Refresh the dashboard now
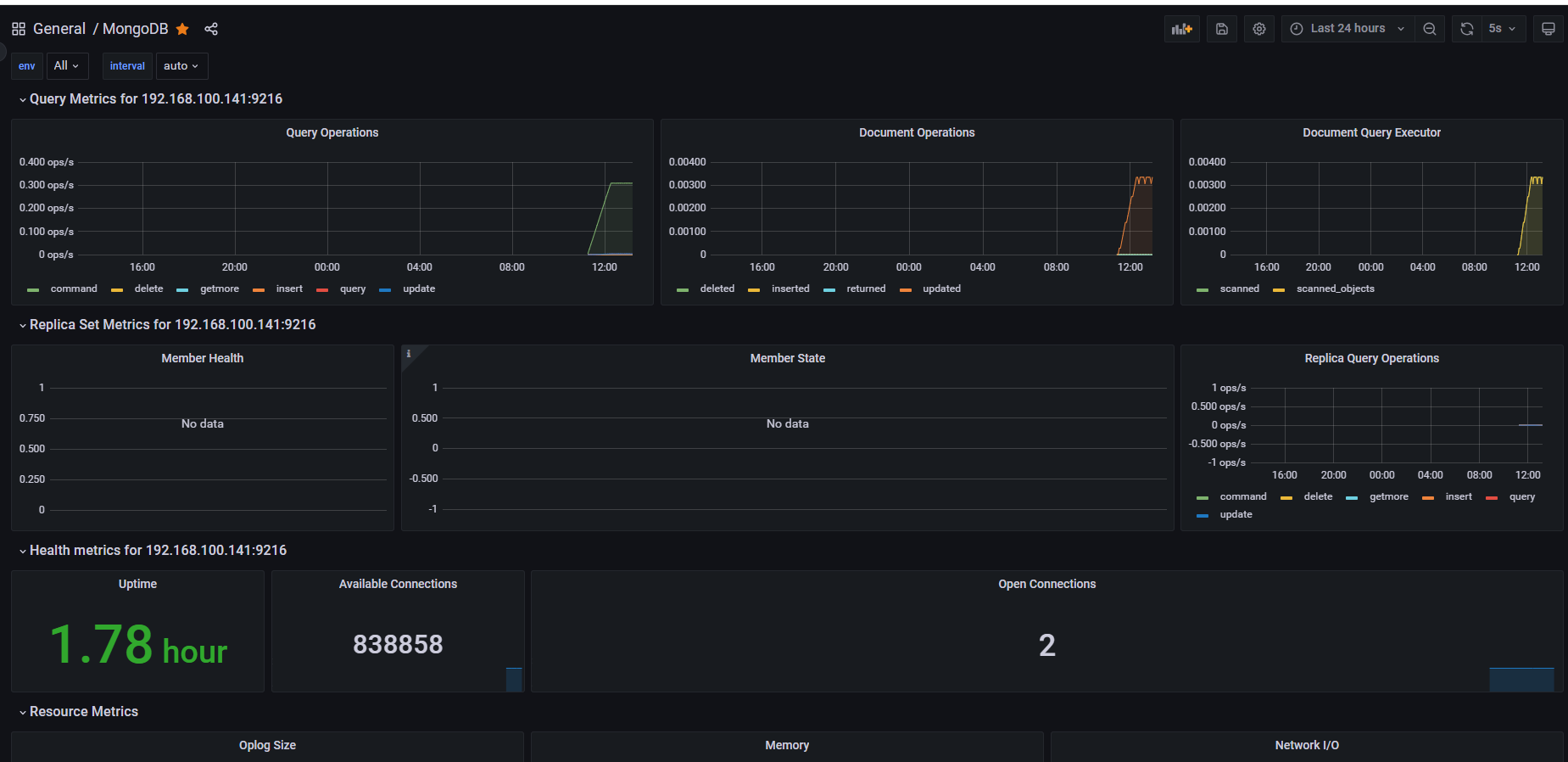 [x=1467, y=29]
